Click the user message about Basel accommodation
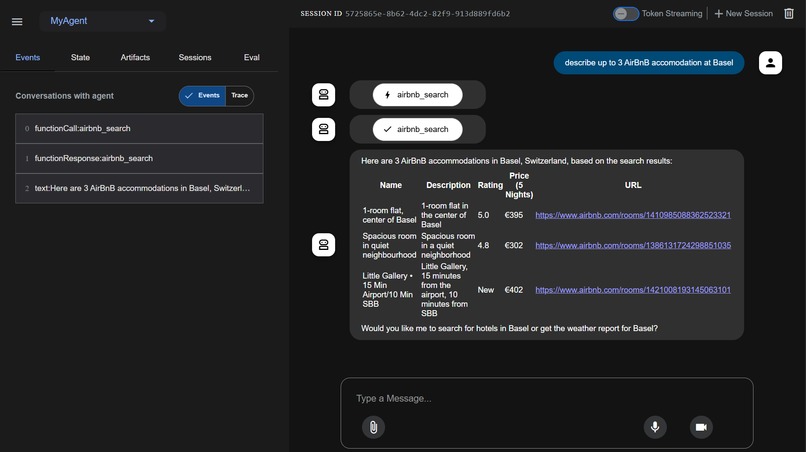 click(649, 63)
